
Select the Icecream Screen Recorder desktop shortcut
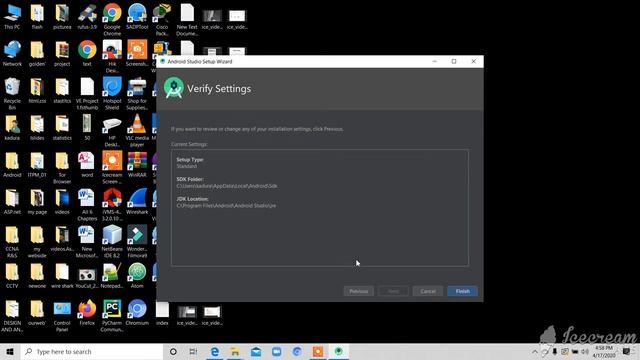point(112,167)
